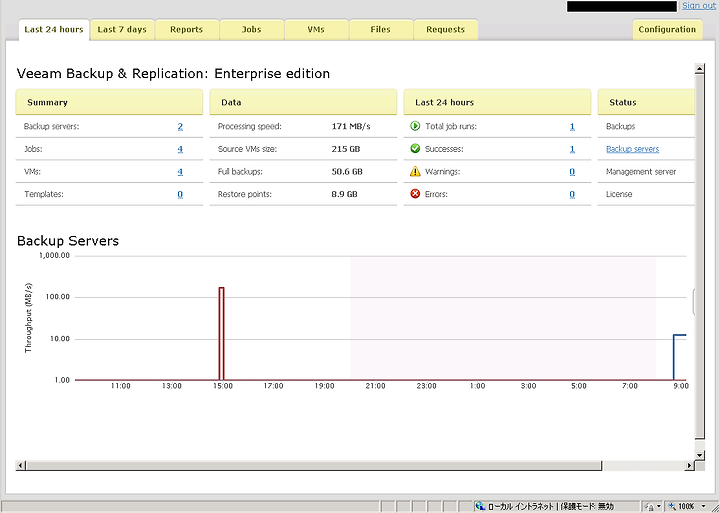Switch to the Last 24 hours tab
Image resolution: width=720 pixels, height=513 pixels.
click(x=54, y=29)
